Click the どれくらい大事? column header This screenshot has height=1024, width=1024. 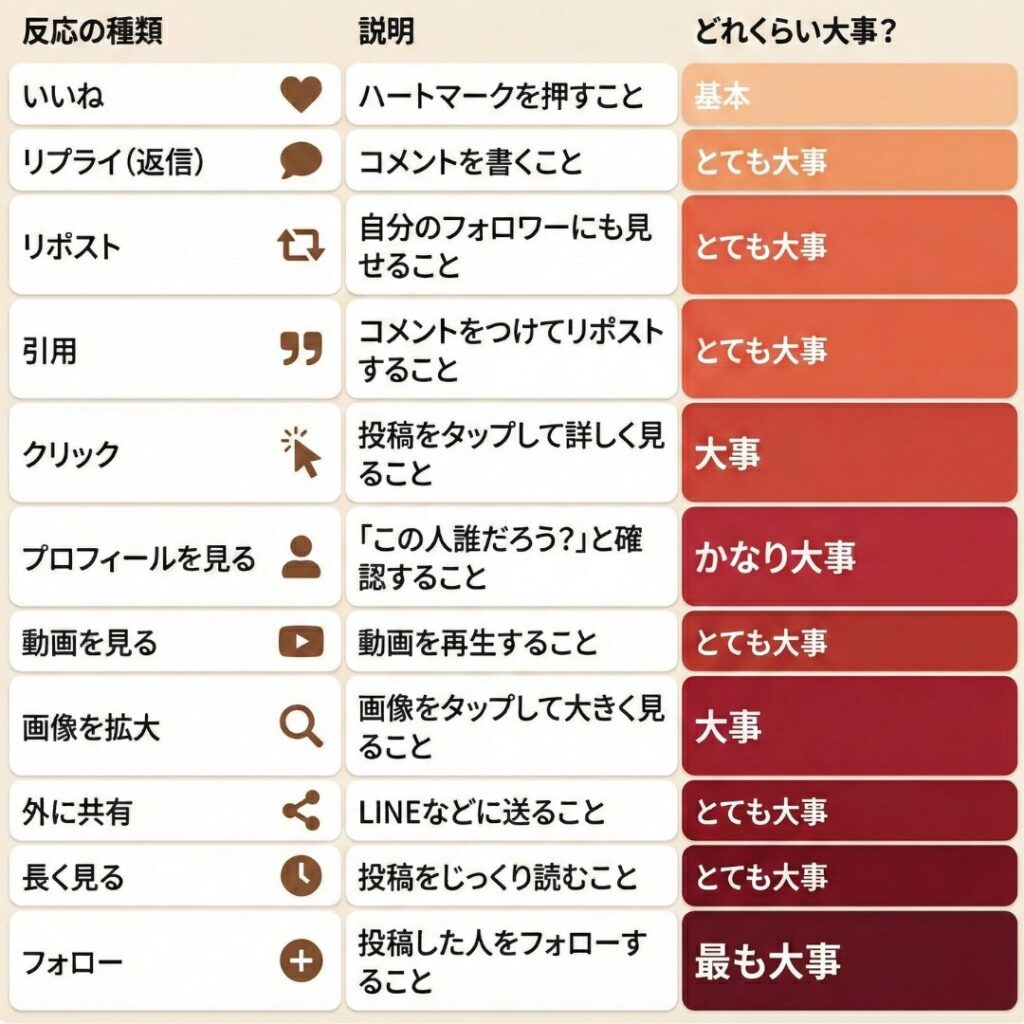795,32
